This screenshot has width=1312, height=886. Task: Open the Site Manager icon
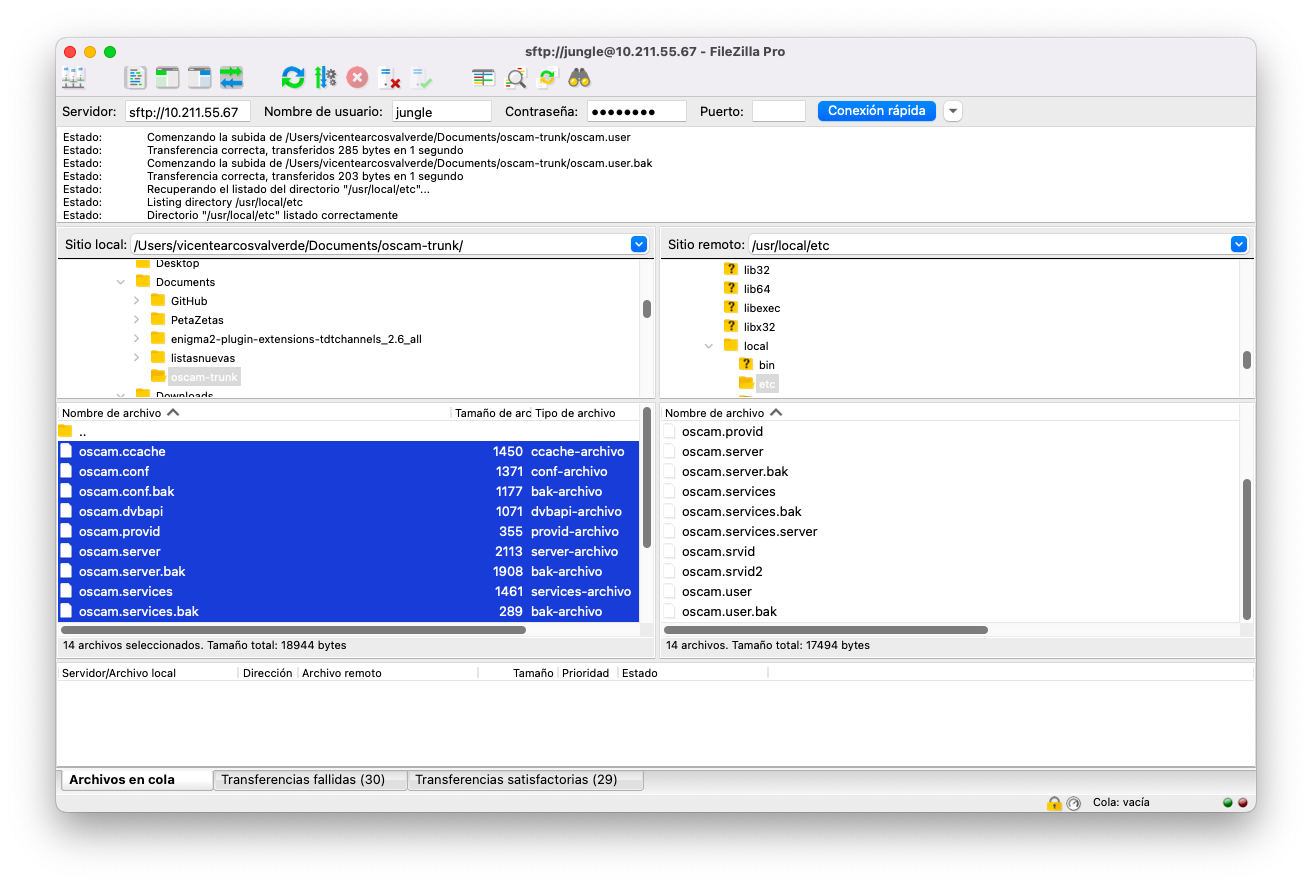click(74, 78)
